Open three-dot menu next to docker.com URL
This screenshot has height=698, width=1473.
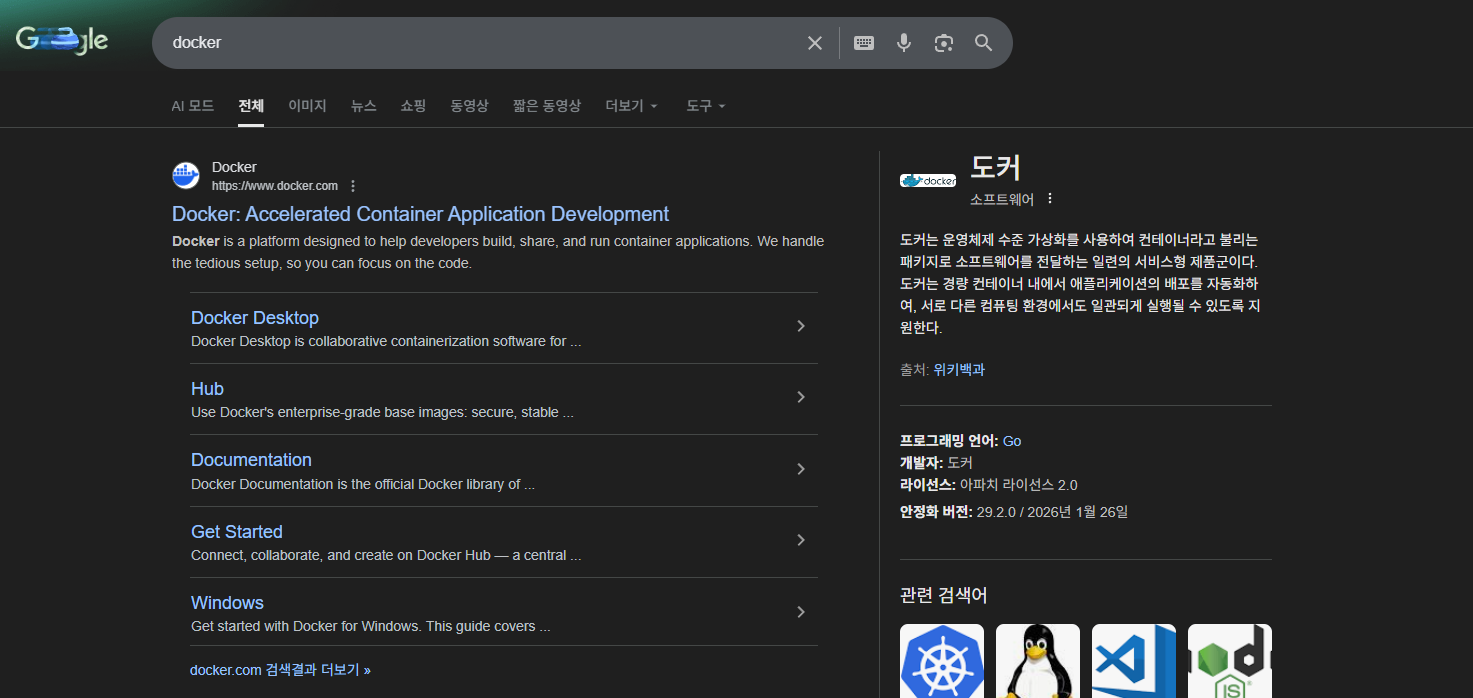click(x=353, y=186)
